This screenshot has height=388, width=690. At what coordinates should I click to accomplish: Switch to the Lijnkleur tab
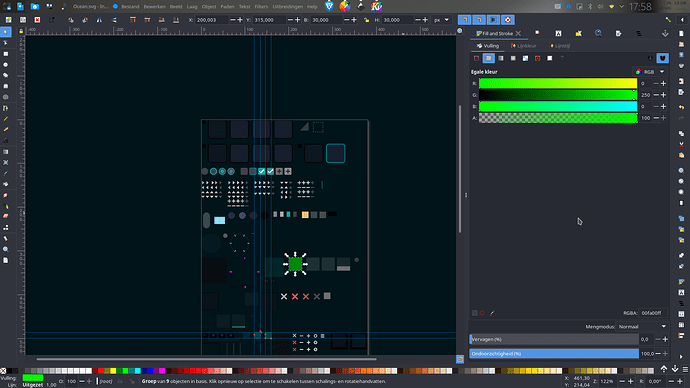[523, 46]
